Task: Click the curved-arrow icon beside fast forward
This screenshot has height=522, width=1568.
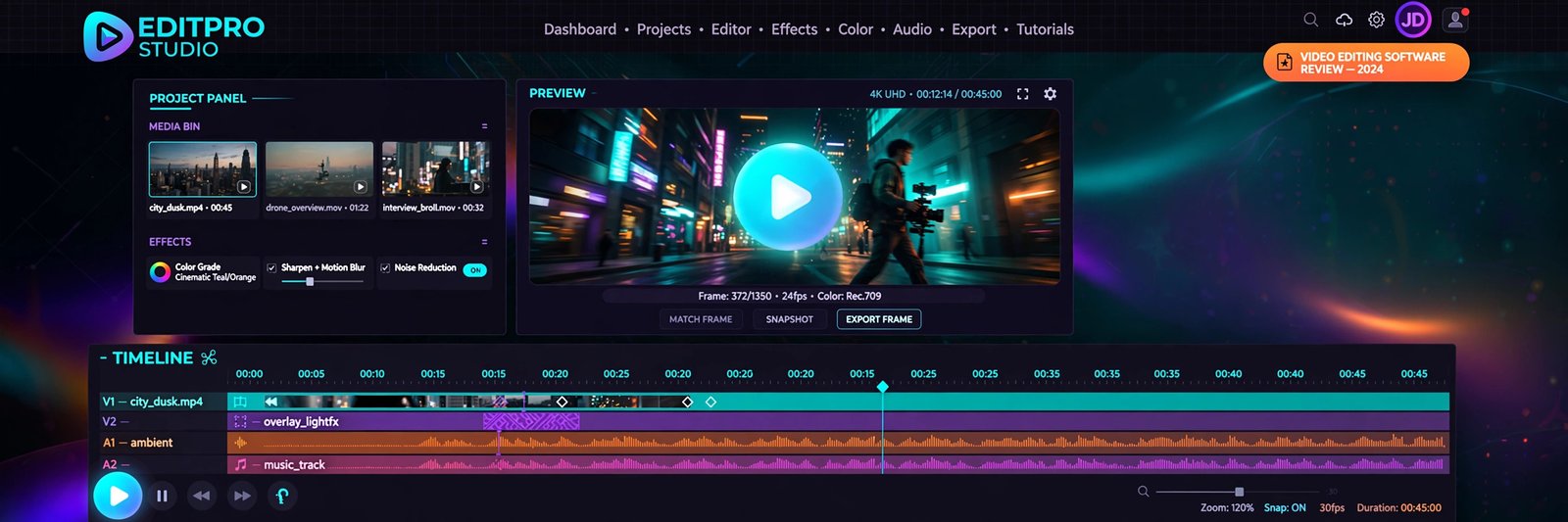Action: click(282, 496)
